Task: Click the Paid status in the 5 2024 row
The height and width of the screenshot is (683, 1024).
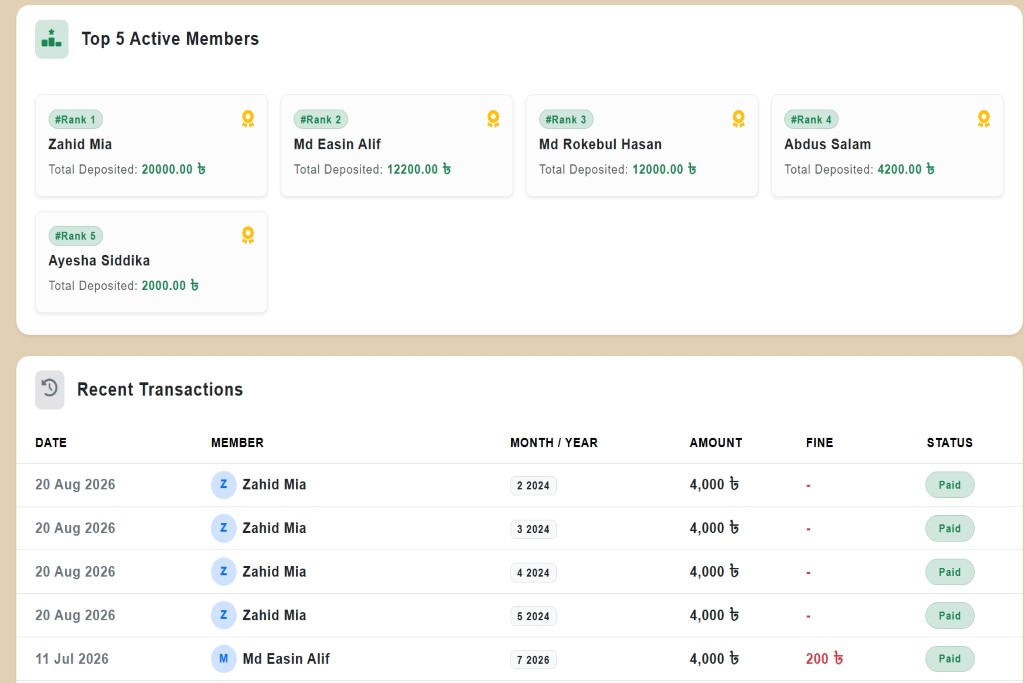Action: (950, 616)
